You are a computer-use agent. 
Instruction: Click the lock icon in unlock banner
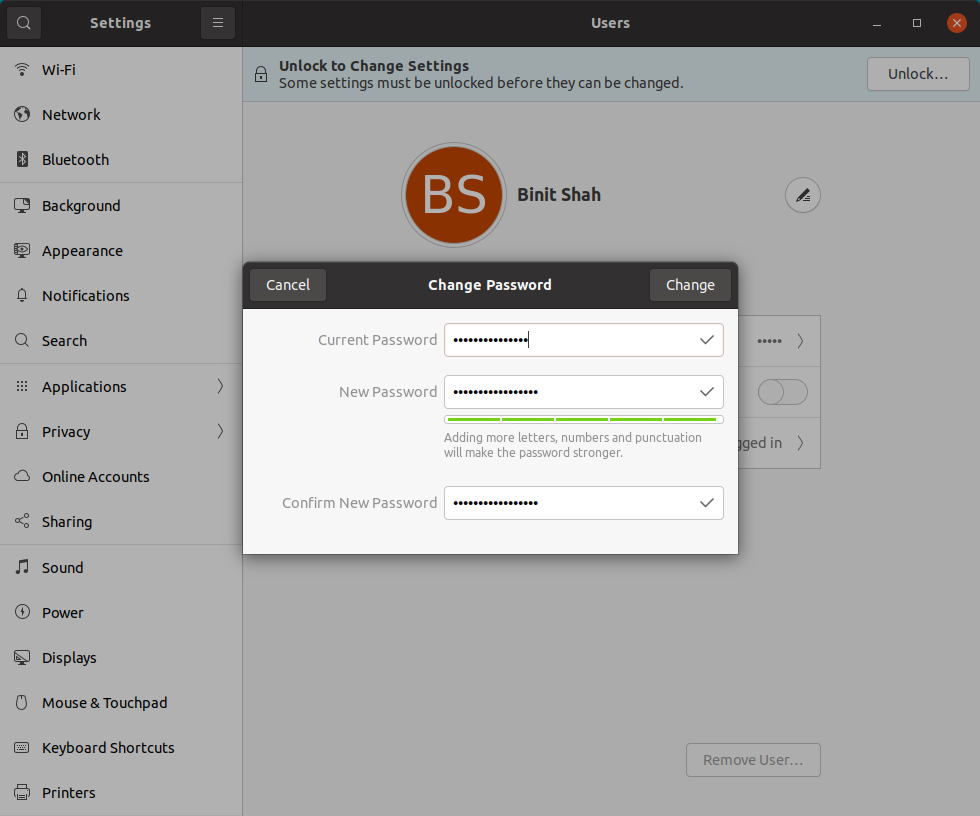point(261,74)
